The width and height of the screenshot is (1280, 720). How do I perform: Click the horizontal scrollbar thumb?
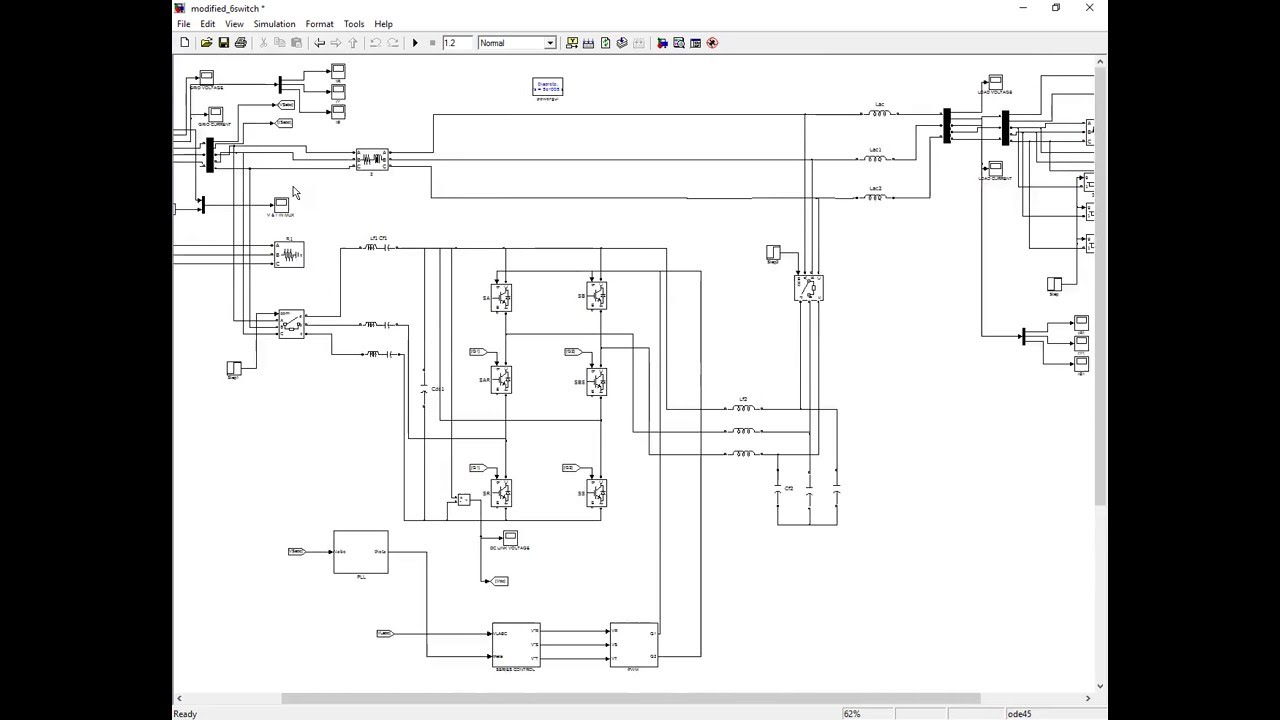tap(630, 698)
